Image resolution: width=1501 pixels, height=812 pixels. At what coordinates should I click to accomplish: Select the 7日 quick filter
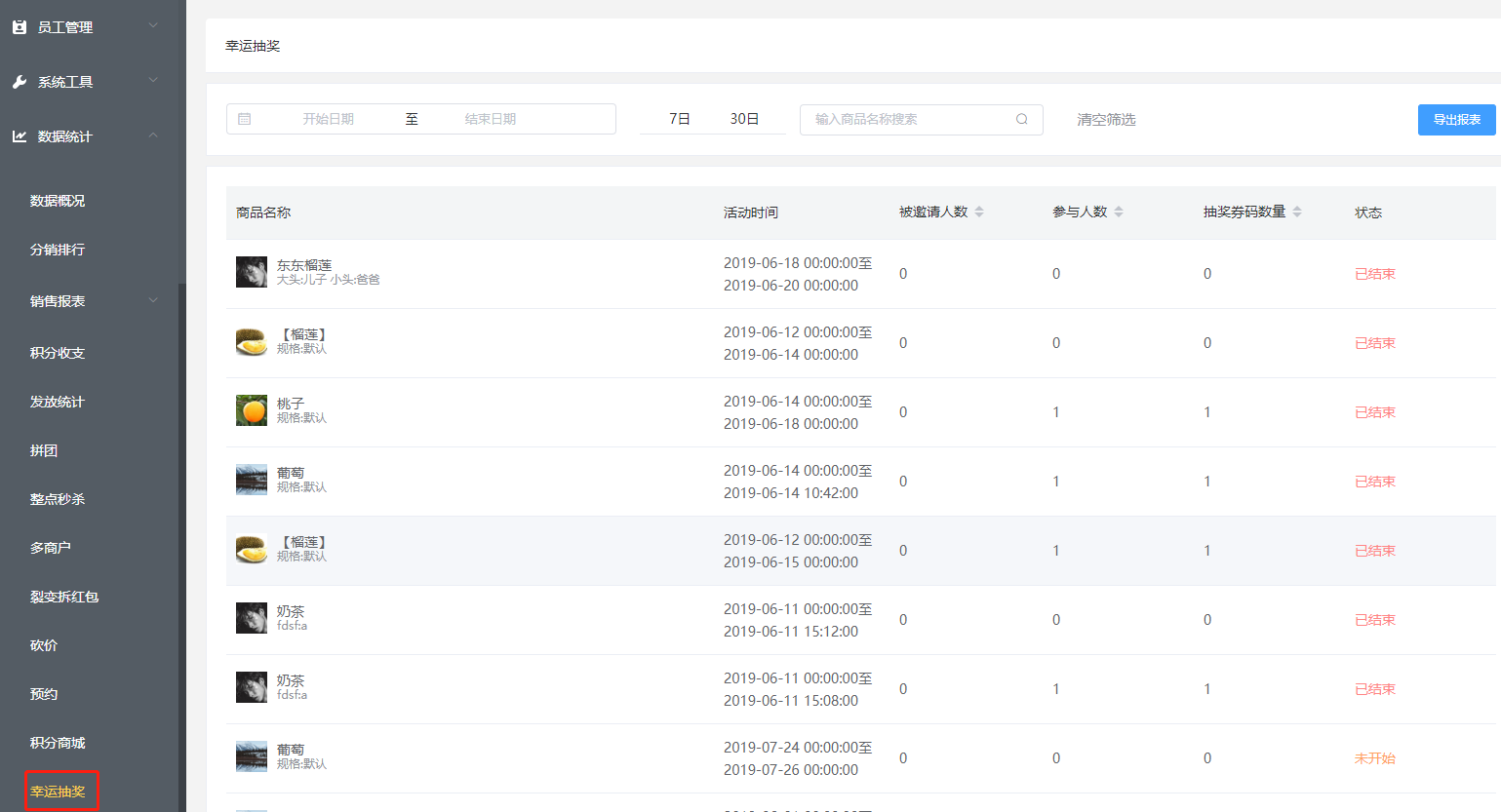click(680, 119)
